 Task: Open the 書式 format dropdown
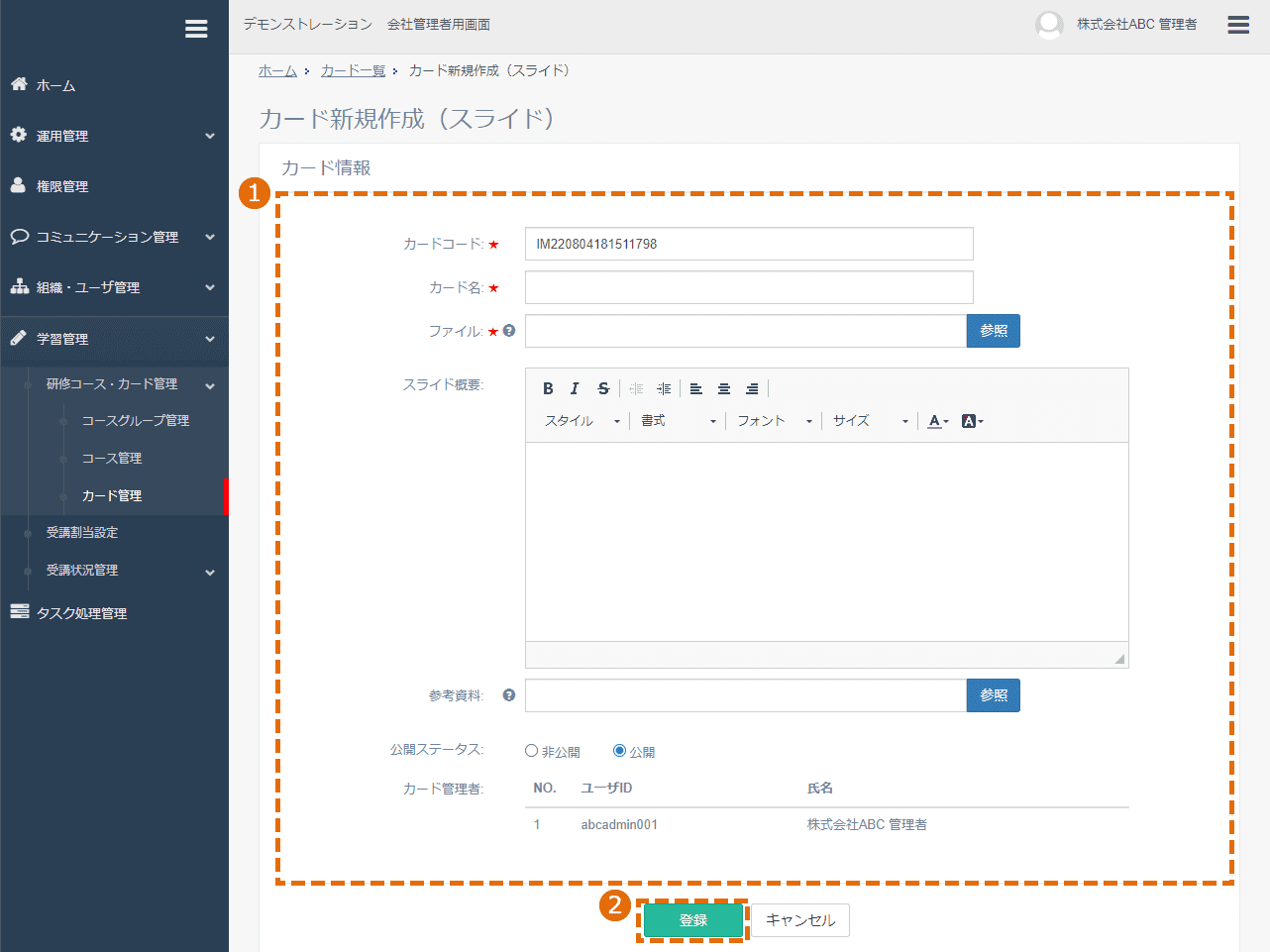tap(679, 421)
